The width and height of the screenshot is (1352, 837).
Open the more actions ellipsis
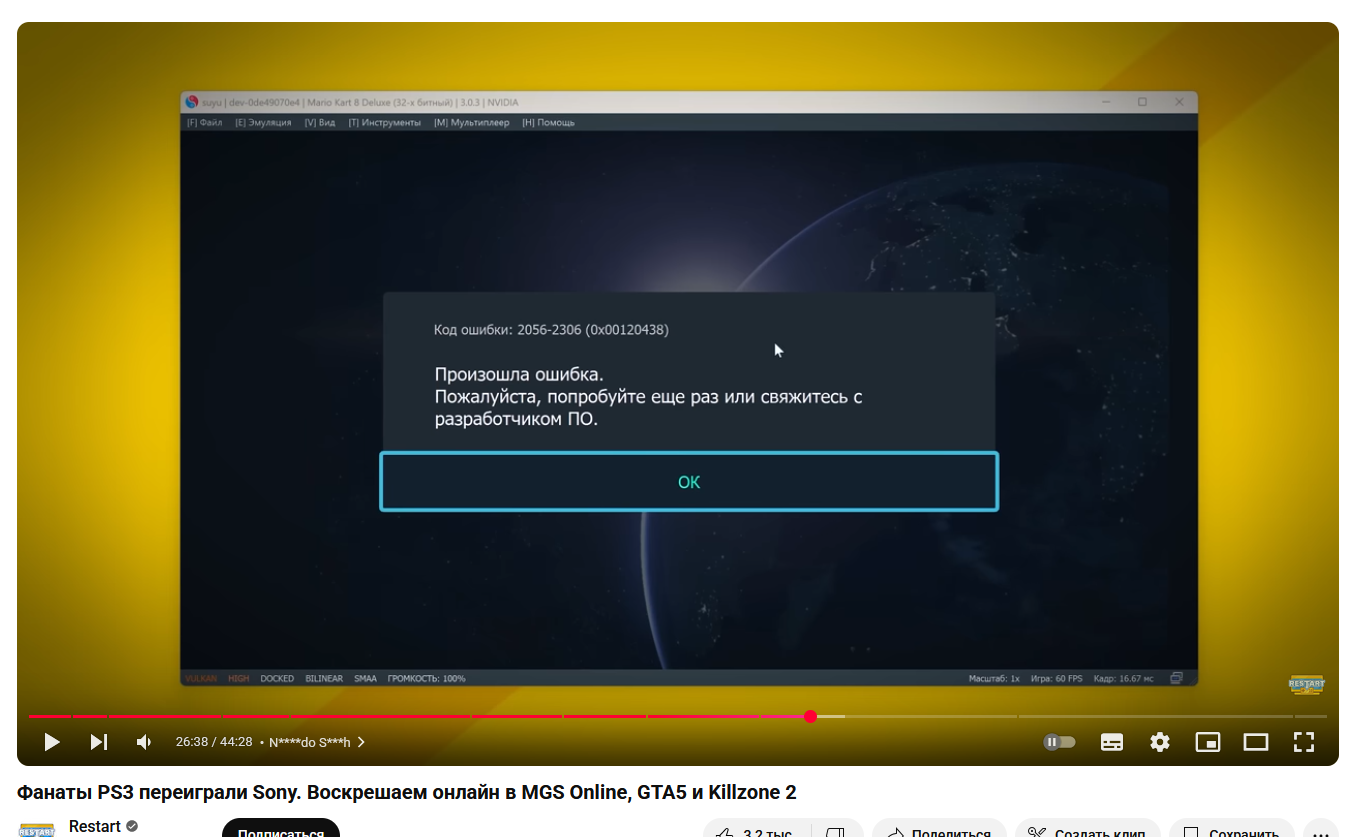[1320, 830]
